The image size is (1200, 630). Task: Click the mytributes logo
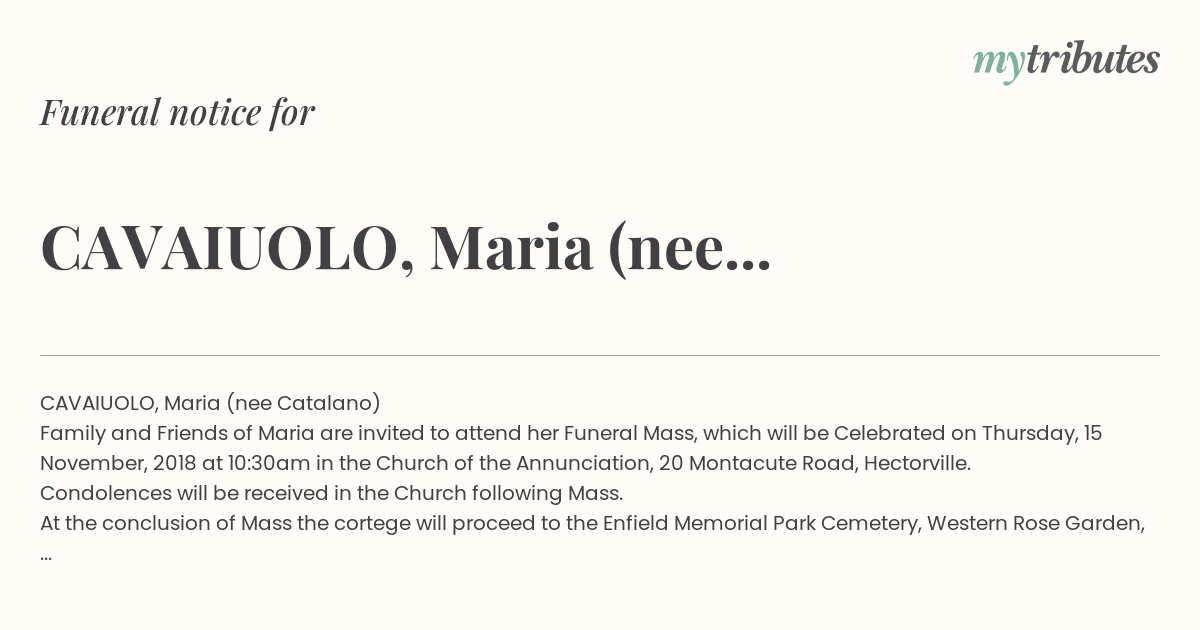point(1066,61)
